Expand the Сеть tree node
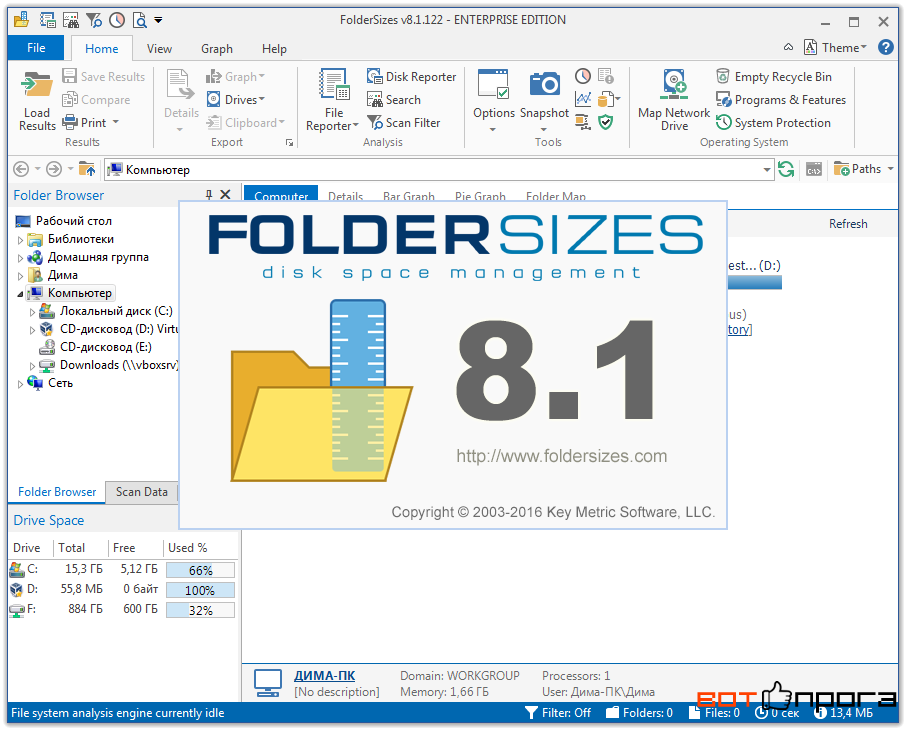Screen dimensions: 909x732 coord(20,384)
